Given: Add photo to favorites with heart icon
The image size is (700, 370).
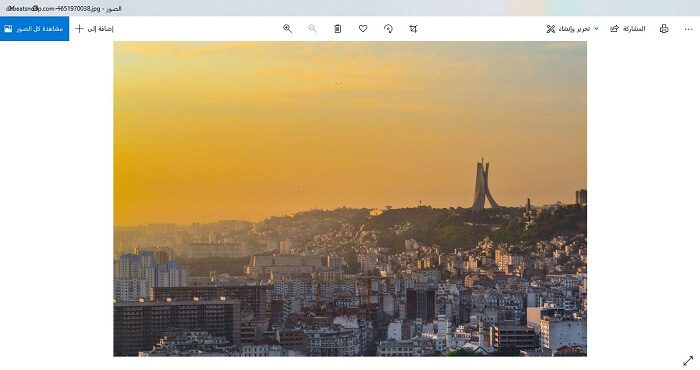Looking at the screenshot, I should tap(363, 29).
